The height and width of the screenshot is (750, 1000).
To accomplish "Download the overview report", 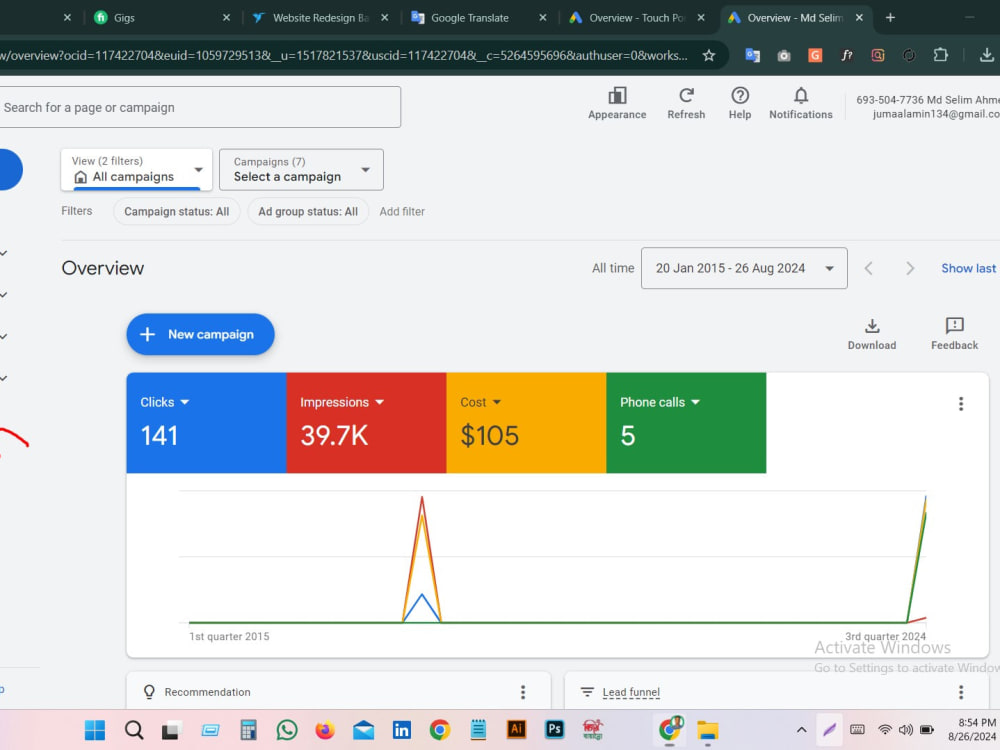I will (872, 334).
